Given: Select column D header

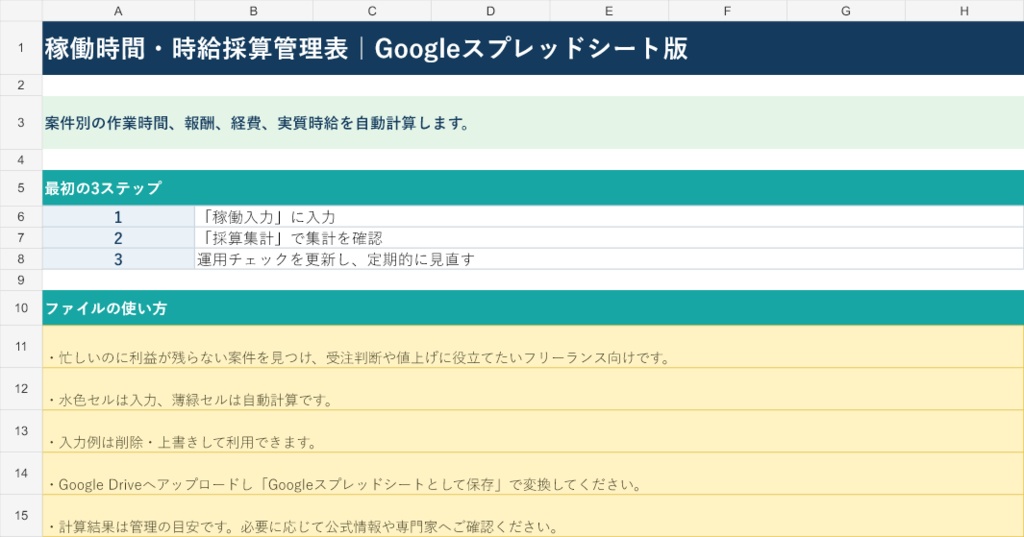Looking at the screenshot, I should pyautogui.click(x=490, y=10).
